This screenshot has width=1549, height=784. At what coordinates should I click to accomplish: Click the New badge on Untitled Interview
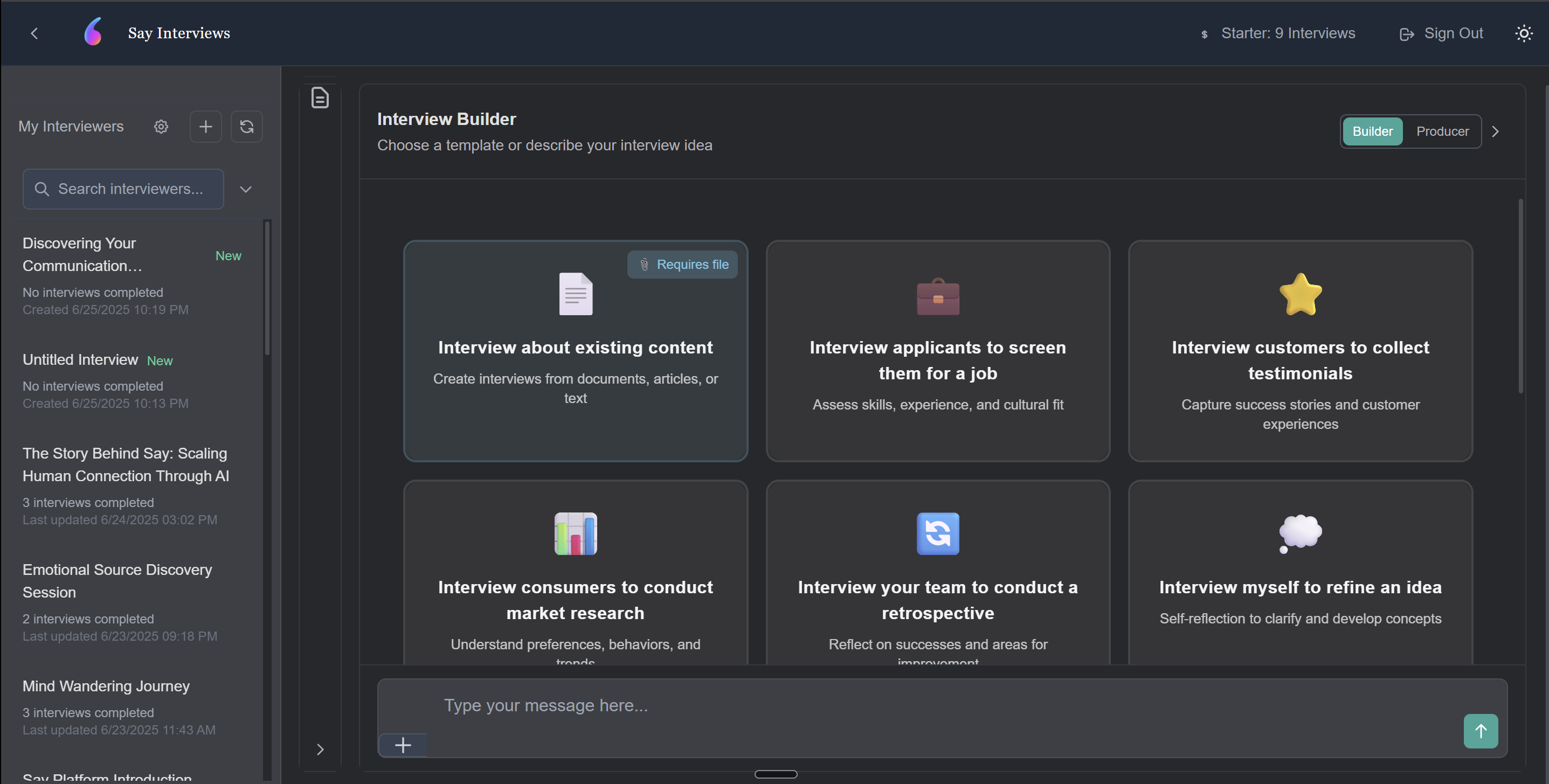pos(160,360)
